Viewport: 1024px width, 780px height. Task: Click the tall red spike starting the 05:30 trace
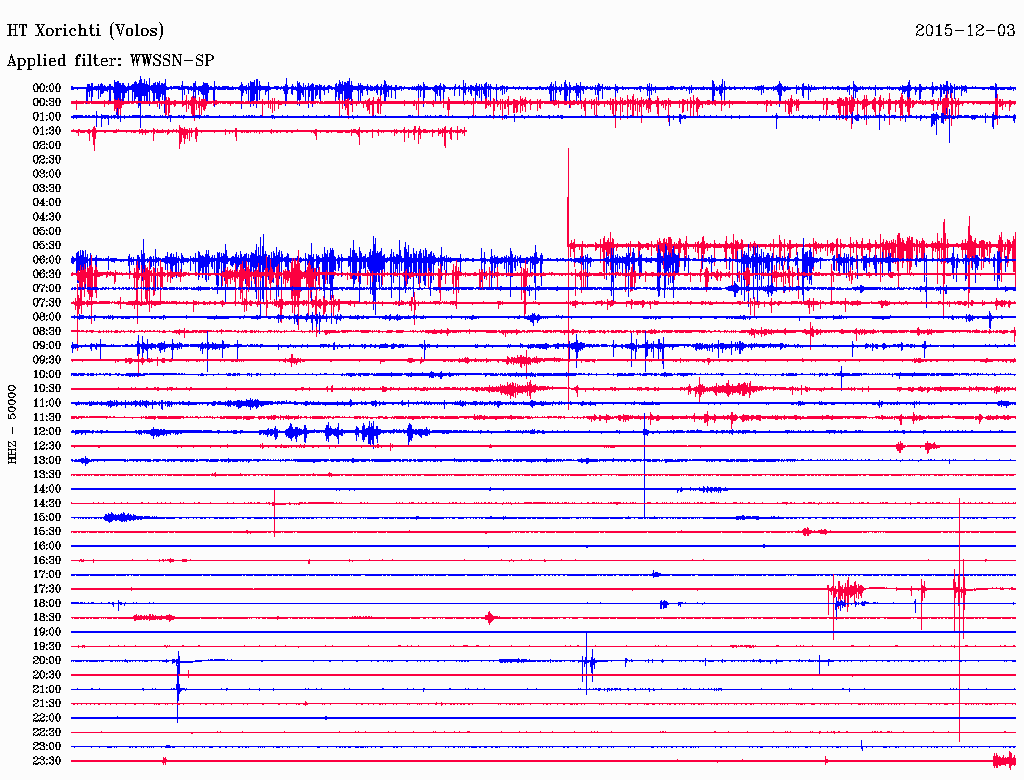[x=568, y=200]
